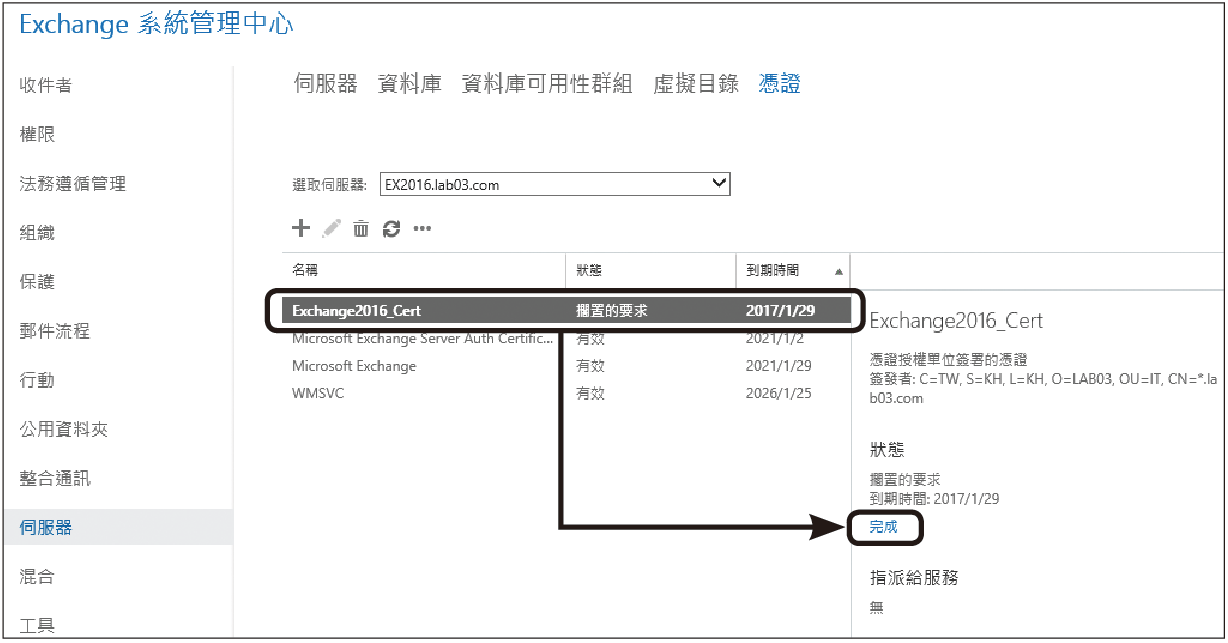Open 工具 in the sidebar
The image size is (1228, 643).
[x=37, y=625]
